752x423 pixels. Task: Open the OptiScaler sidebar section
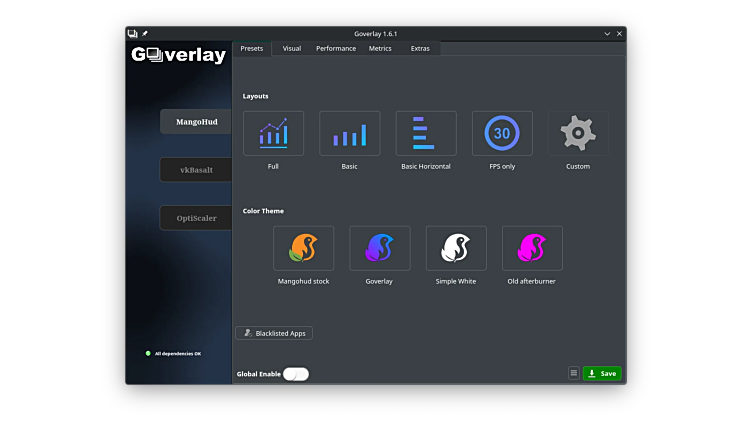pyautogui.click(x=196, y=218)
